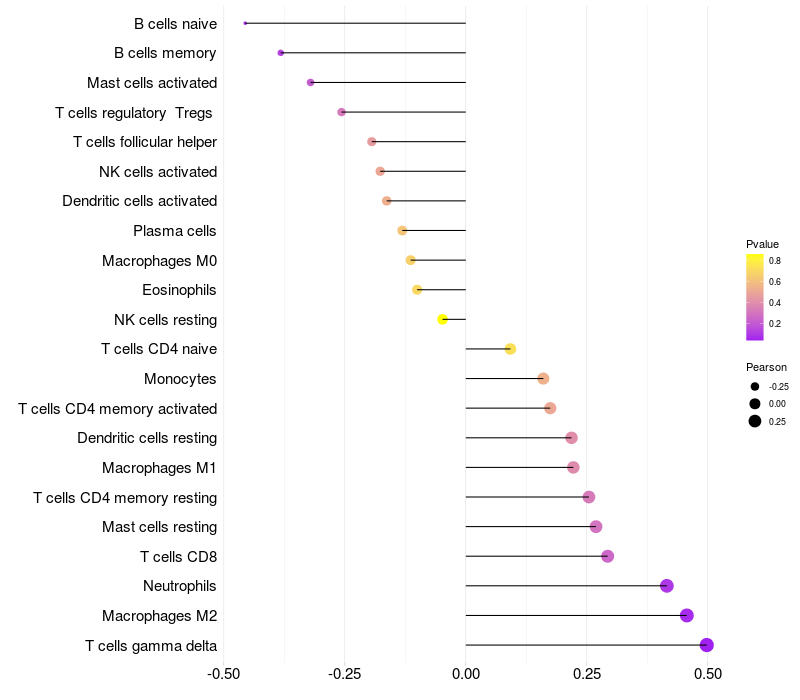Image resolution: width=800 pixels, height=700 pixels.
Task: Click the yellow NK cells resting dot
Action: click(442, 319)
